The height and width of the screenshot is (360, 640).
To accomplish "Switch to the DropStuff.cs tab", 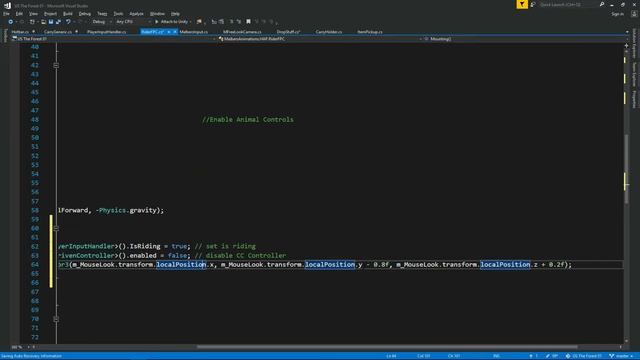I will coord(289,31).
